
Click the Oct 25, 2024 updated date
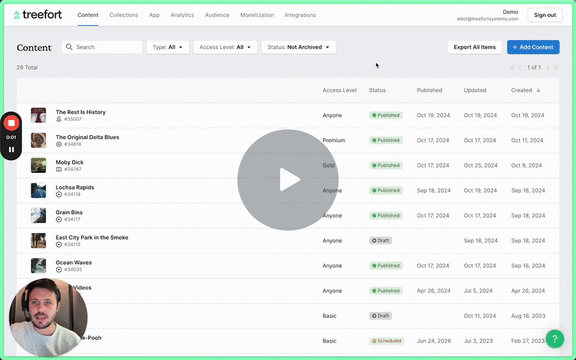click(x=480, y=165)
